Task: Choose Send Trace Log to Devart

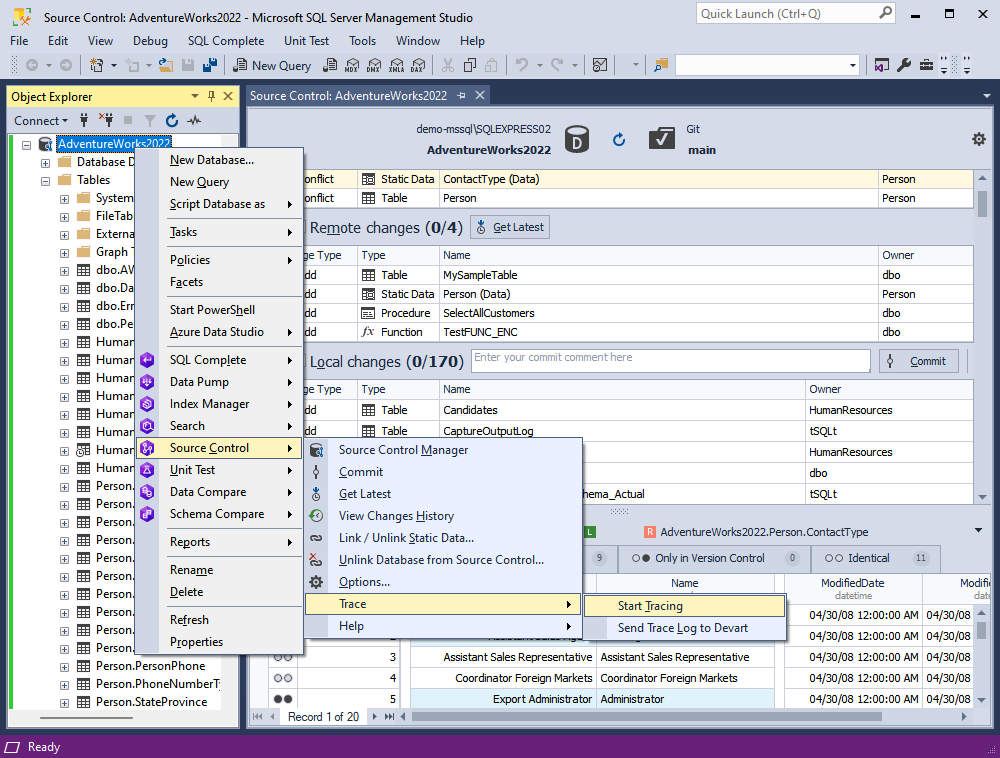Action: click(684, 628)
